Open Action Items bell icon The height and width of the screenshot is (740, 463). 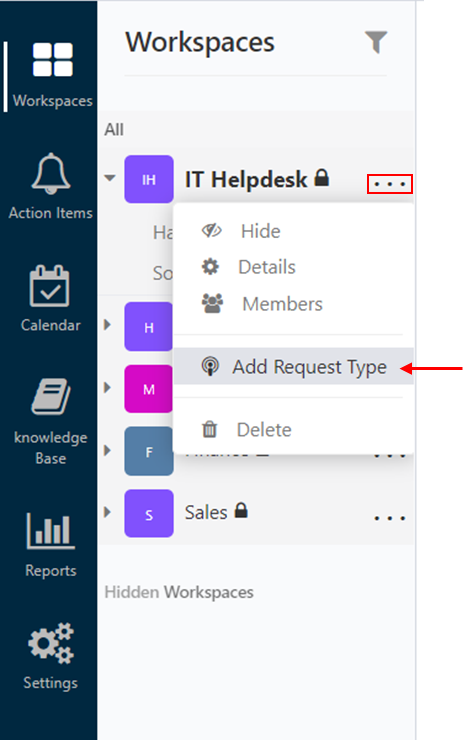[51, 174]
